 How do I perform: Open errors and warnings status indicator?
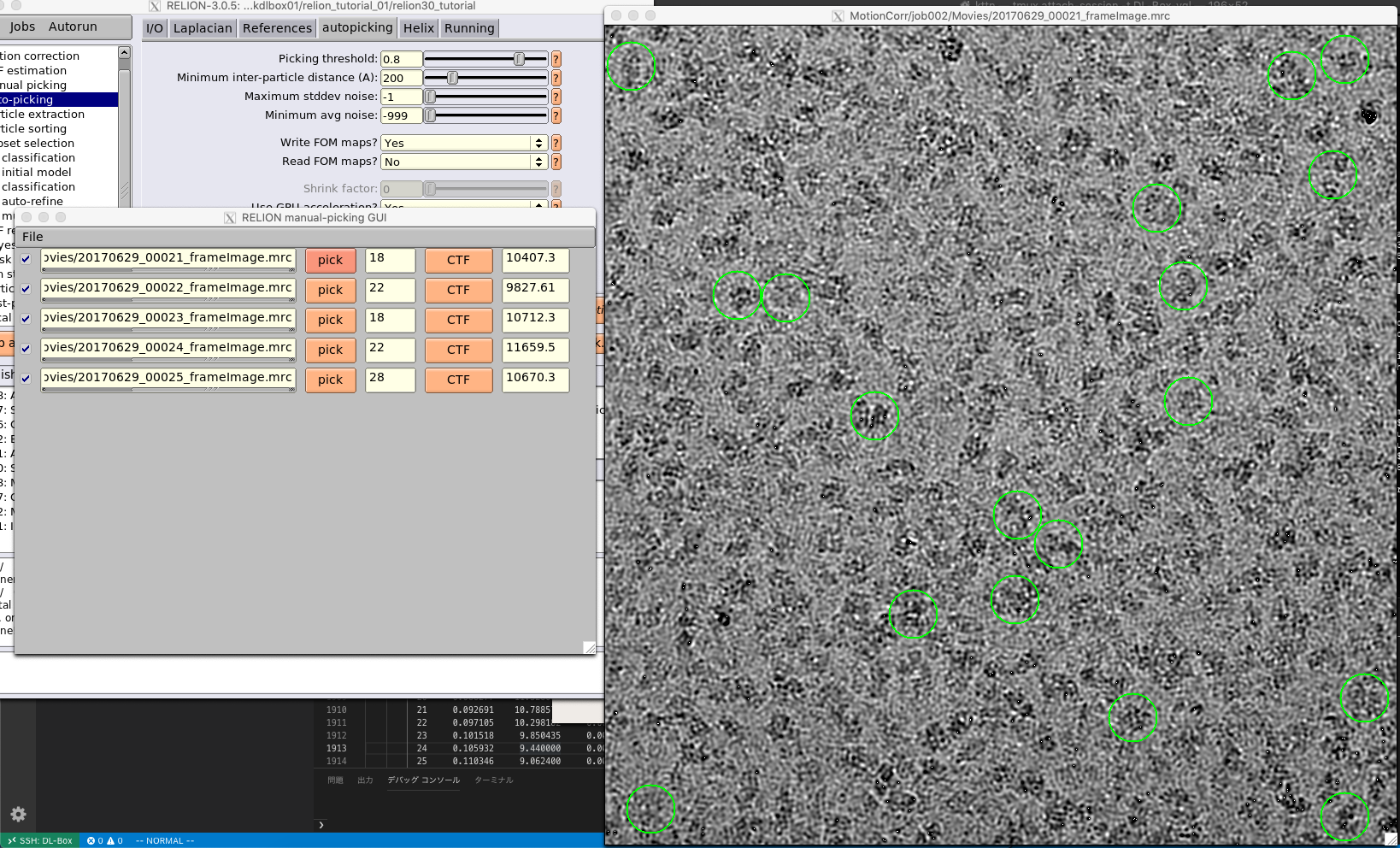point(104,840)
